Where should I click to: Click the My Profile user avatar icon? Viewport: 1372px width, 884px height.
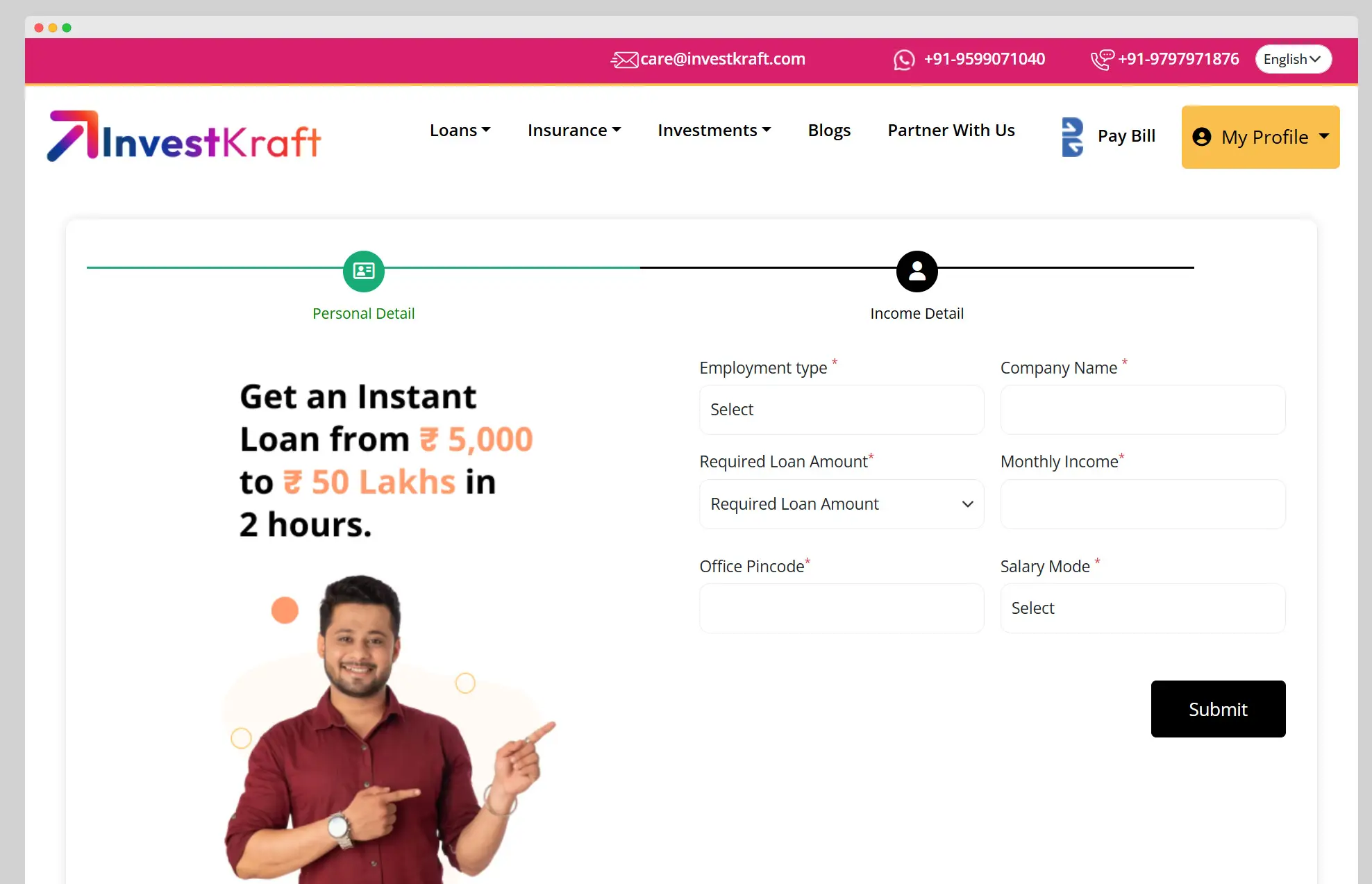1201,137
